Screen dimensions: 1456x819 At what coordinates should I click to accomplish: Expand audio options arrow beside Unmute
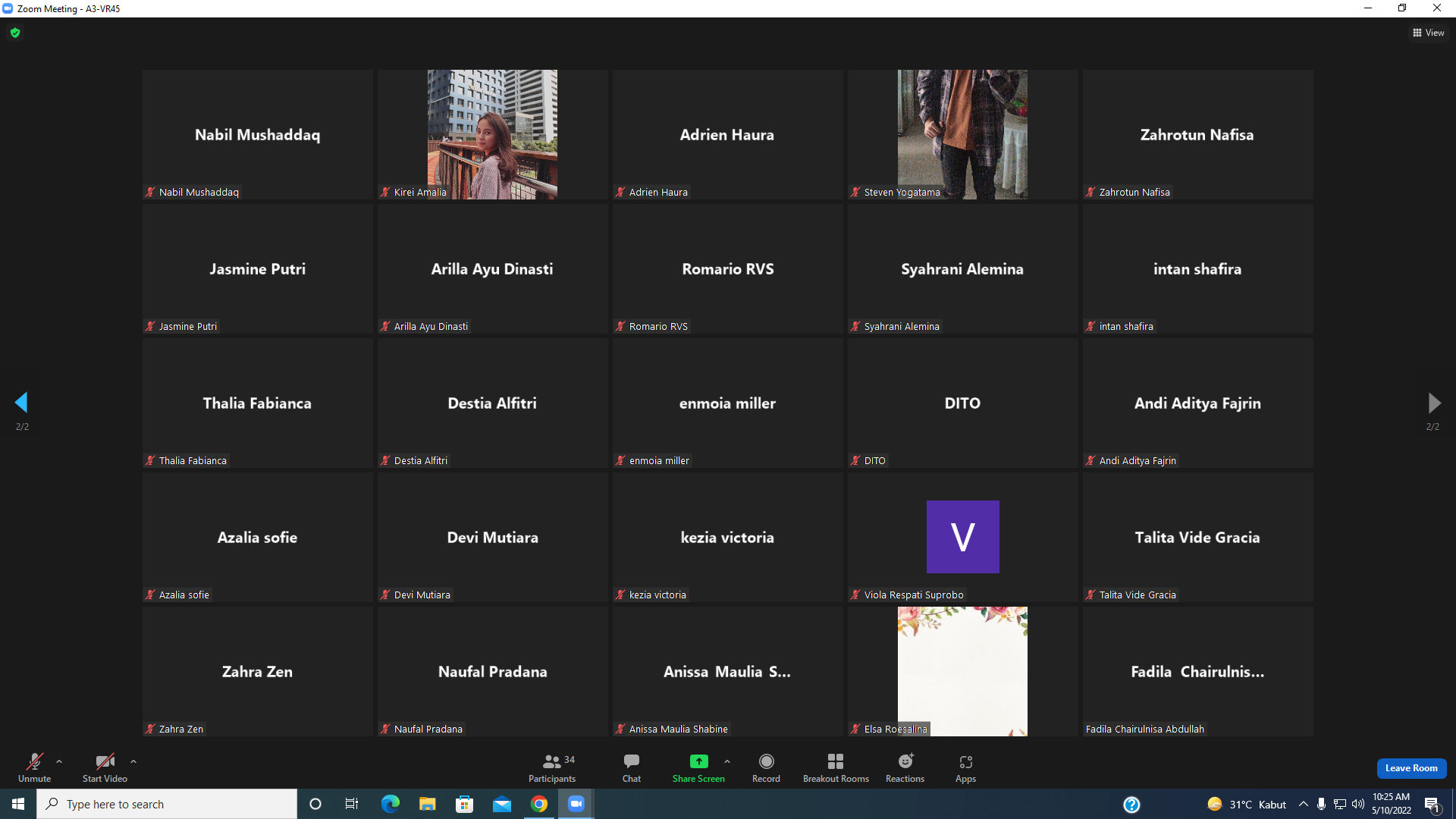(59, 761)
